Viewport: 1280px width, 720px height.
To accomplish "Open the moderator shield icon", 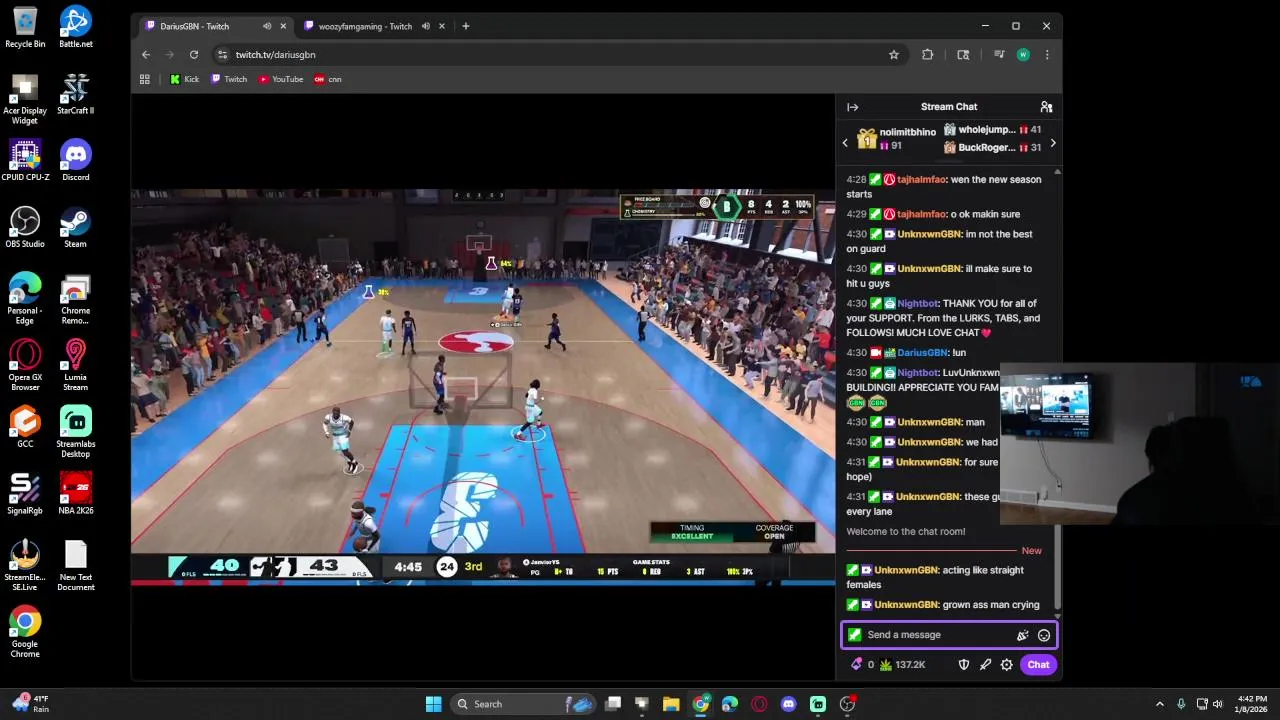I will [964, 665].
